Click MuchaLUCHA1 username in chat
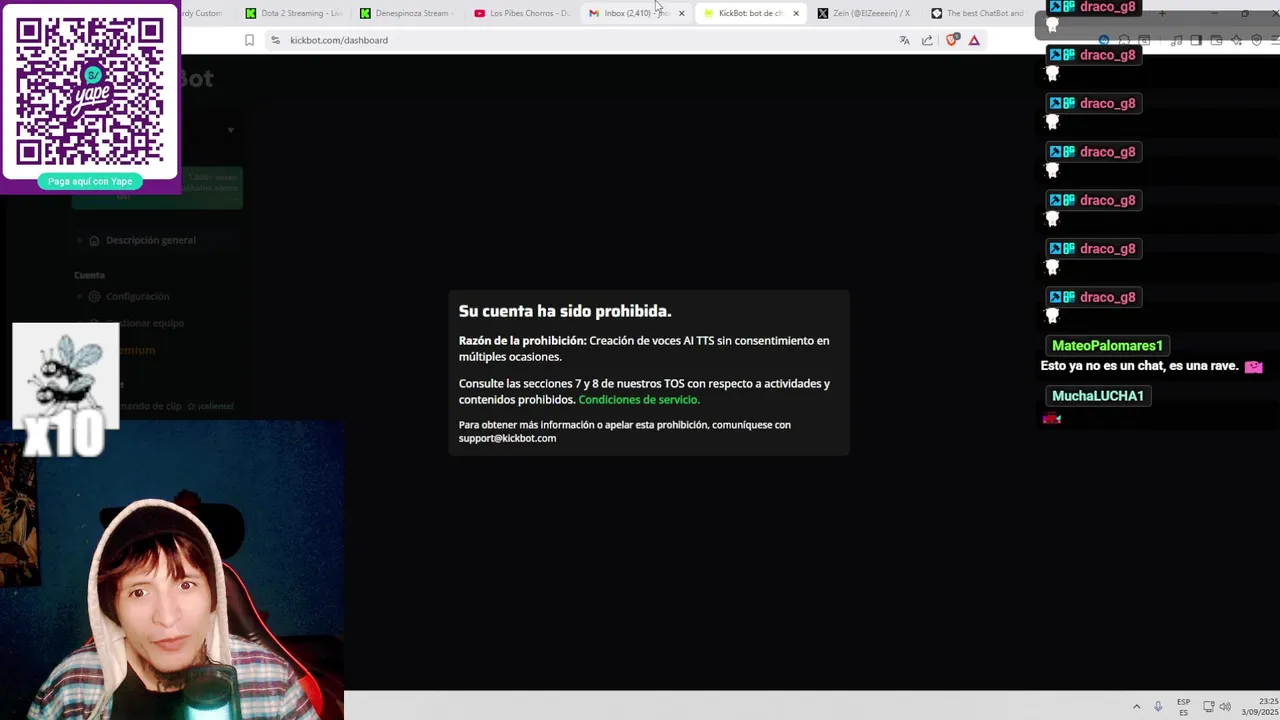This screenshot has height=720, width=1280. [x=1097, y=396]
